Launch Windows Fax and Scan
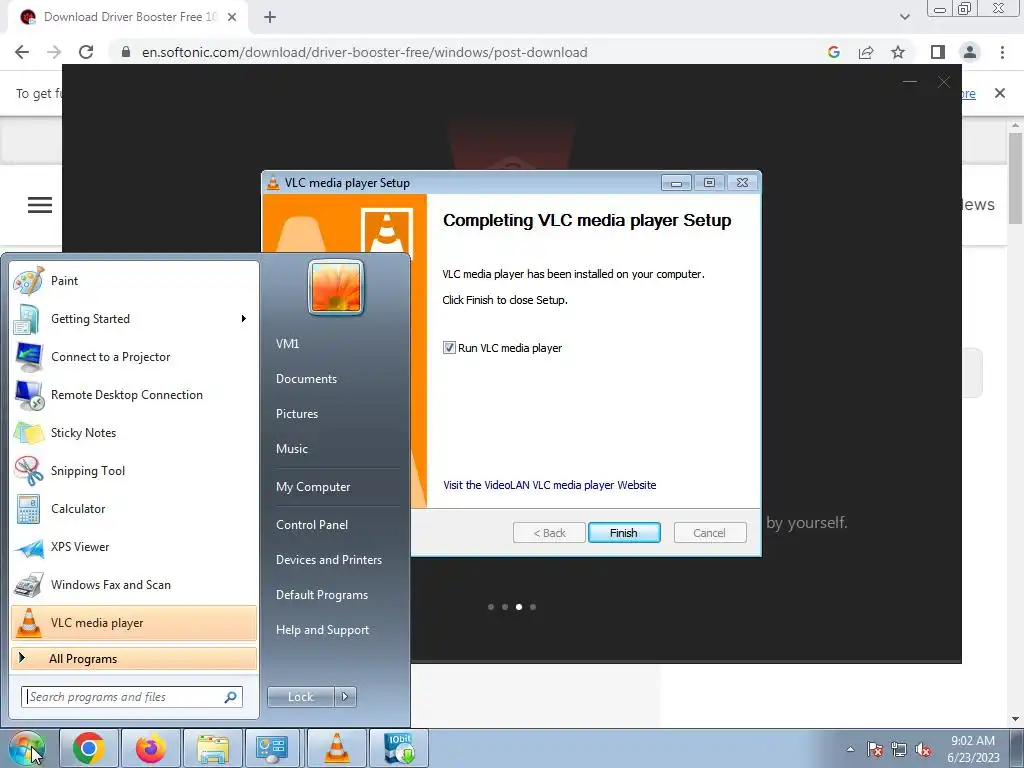 pyautogui.click(x=134, y=584)
